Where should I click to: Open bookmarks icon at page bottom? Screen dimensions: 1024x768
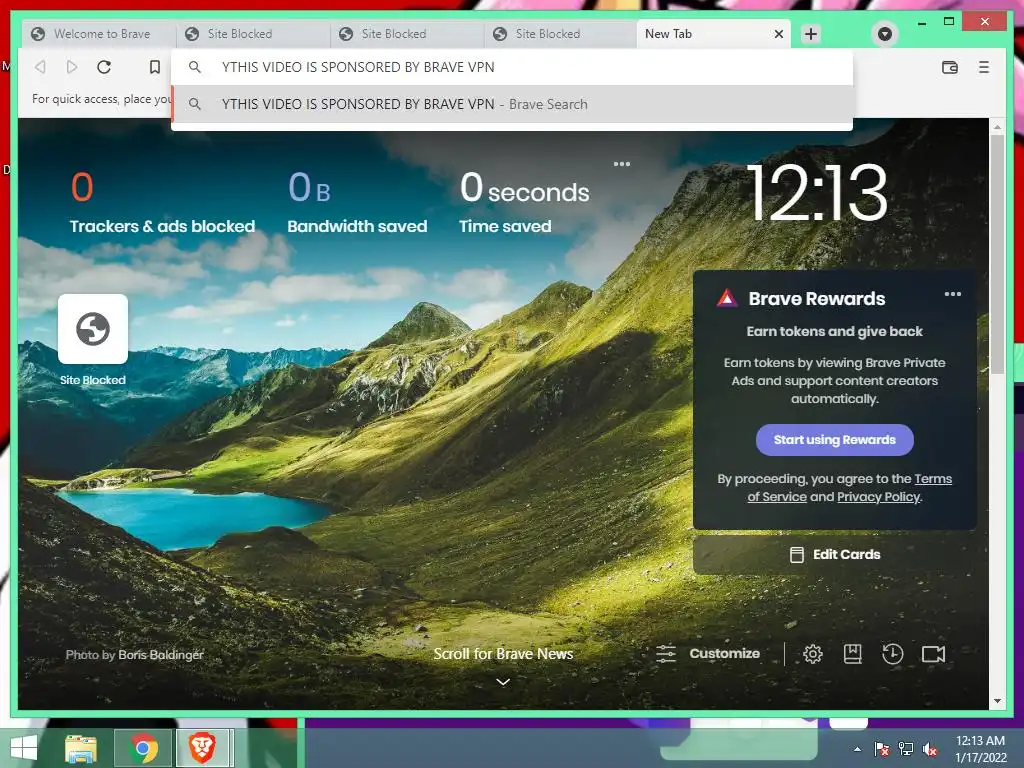852,654
